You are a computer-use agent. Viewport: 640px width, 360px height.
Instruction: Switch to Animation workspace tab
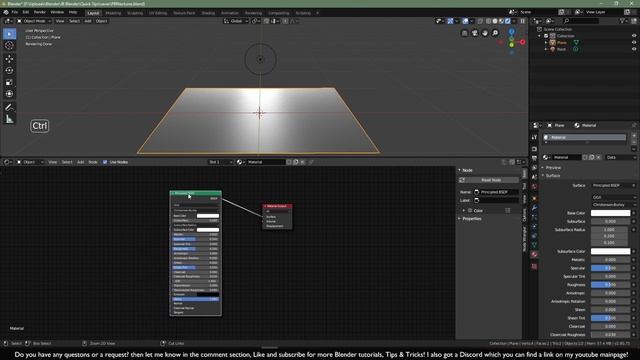(x=230, y=13)
